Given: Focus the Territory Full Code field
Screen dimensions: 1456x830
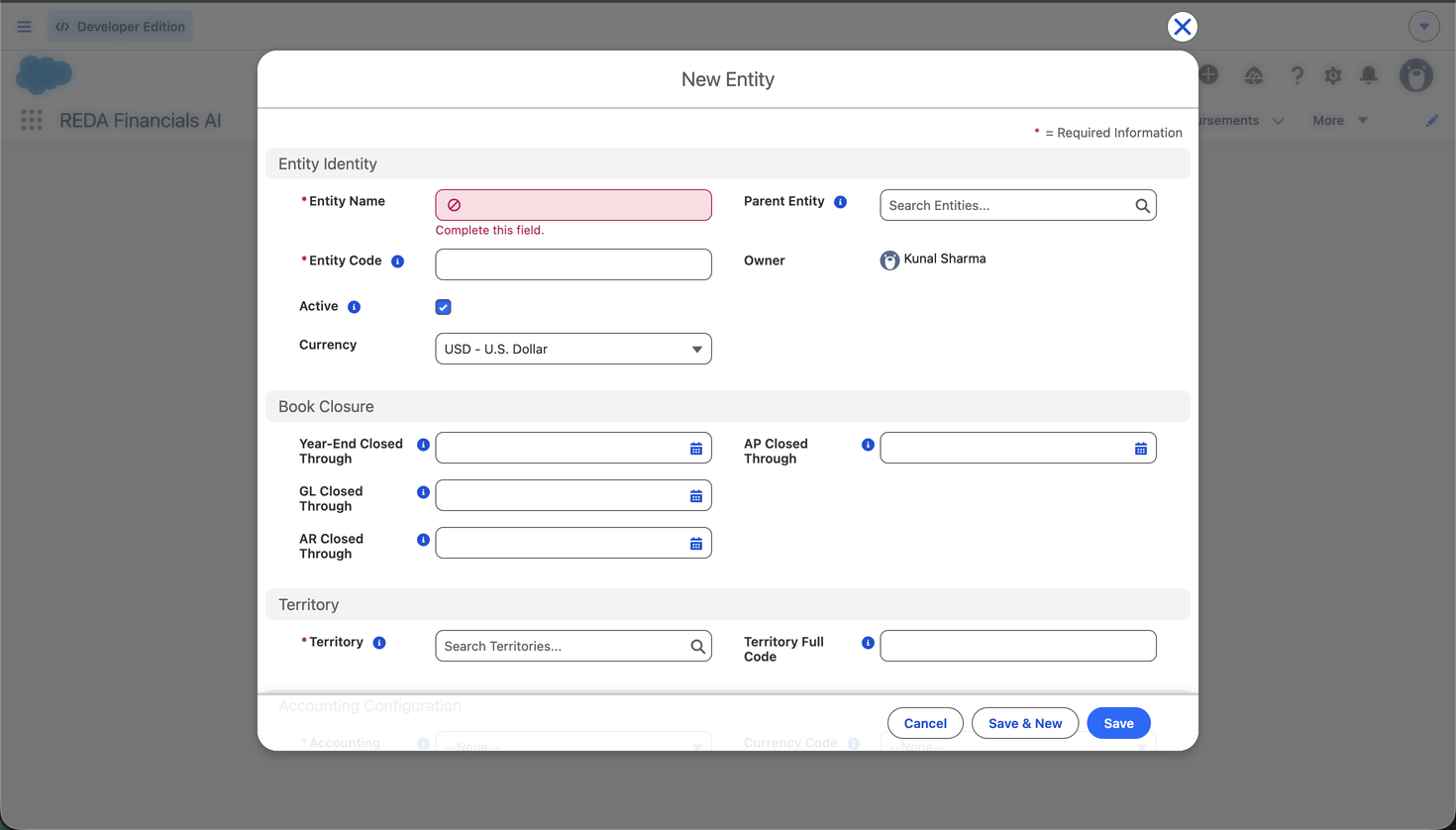Looking at the screenshot, I should coord(1018,646).
